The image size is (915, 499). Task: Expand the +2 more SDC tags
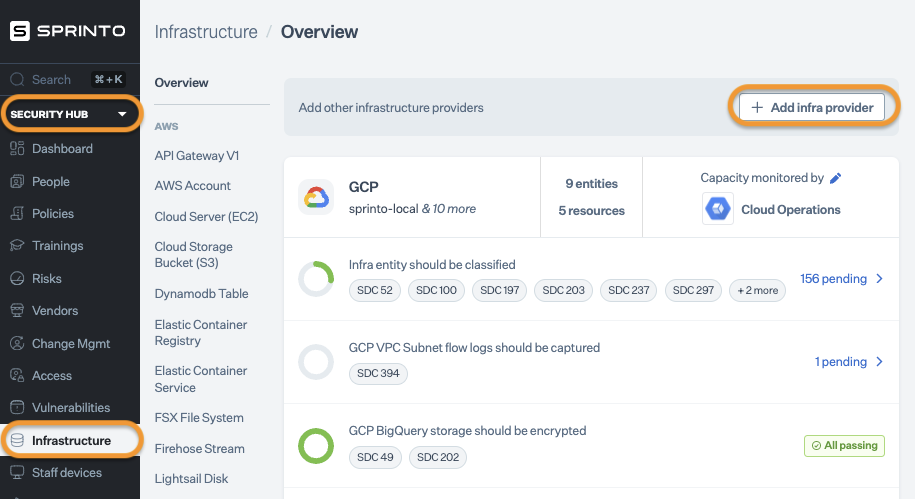click(x=757, y=291)
